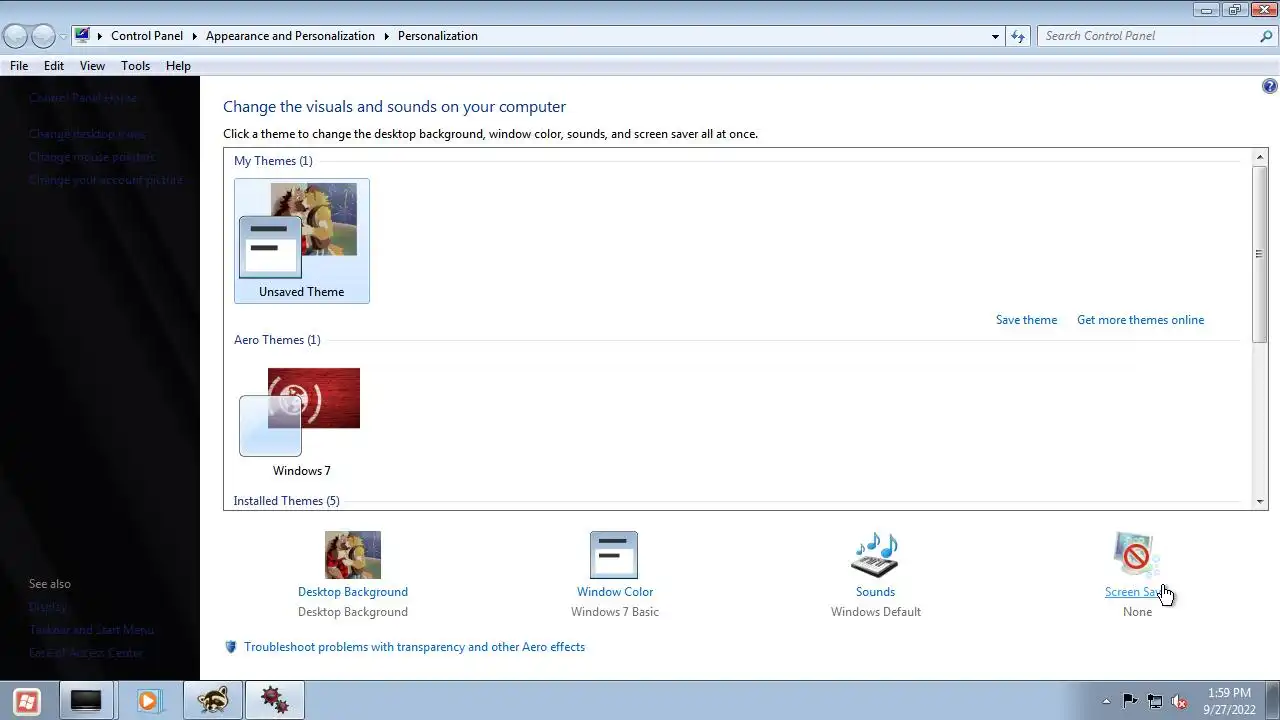Open Desktop Background settings icon
This screenshot has width=1280, height=720.
[353, 555]
